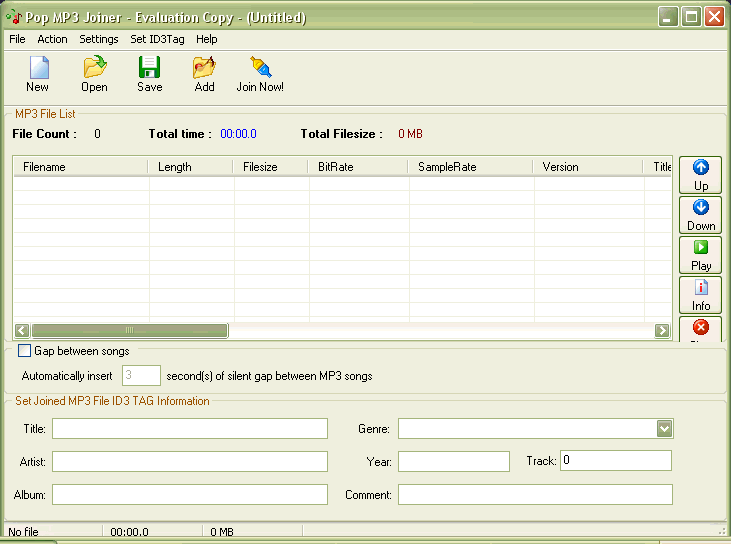The height and width of the screenshot is (544, 731).
Task: Add MP3 files with Add icon
Action: tap(204, 67)
